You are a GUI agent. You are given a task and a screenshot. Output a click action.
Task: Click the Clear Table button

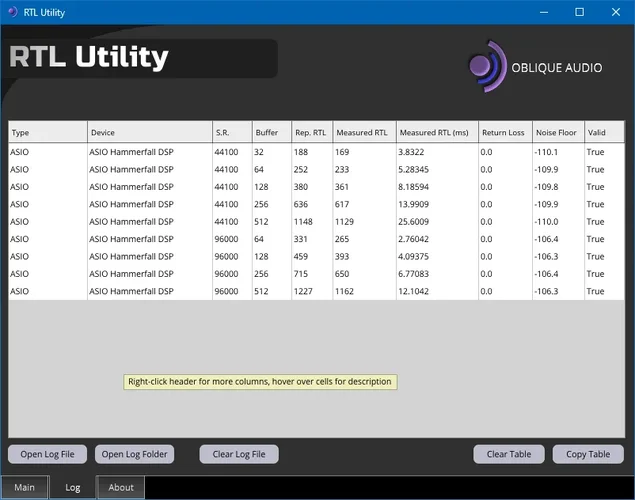click(x=509, y=454)
